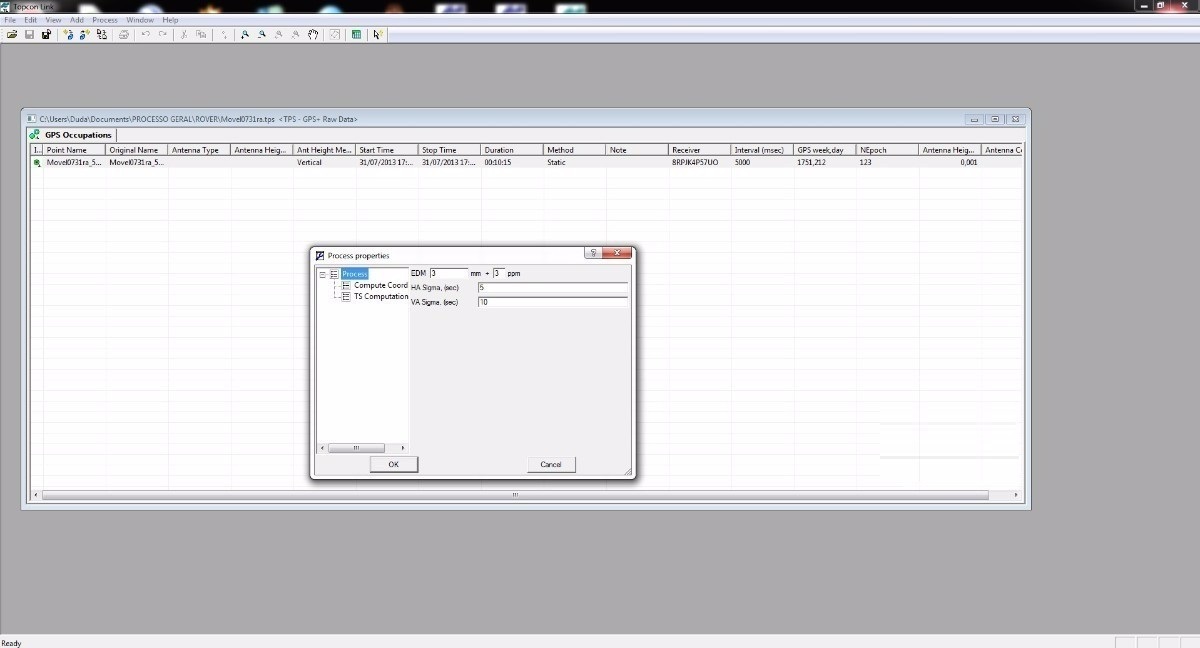Click the Copy toolbar icon
This screenshot has height=648, width=1200.
pyautogui.click(x=201, y=34)
